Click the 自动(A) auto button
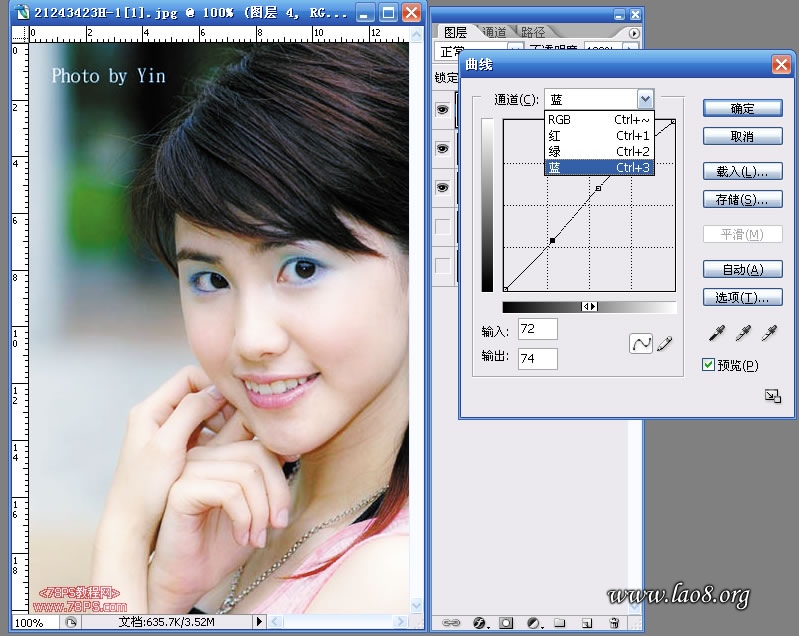The width and height of the screenshot is (799, 636). point(742,269)
